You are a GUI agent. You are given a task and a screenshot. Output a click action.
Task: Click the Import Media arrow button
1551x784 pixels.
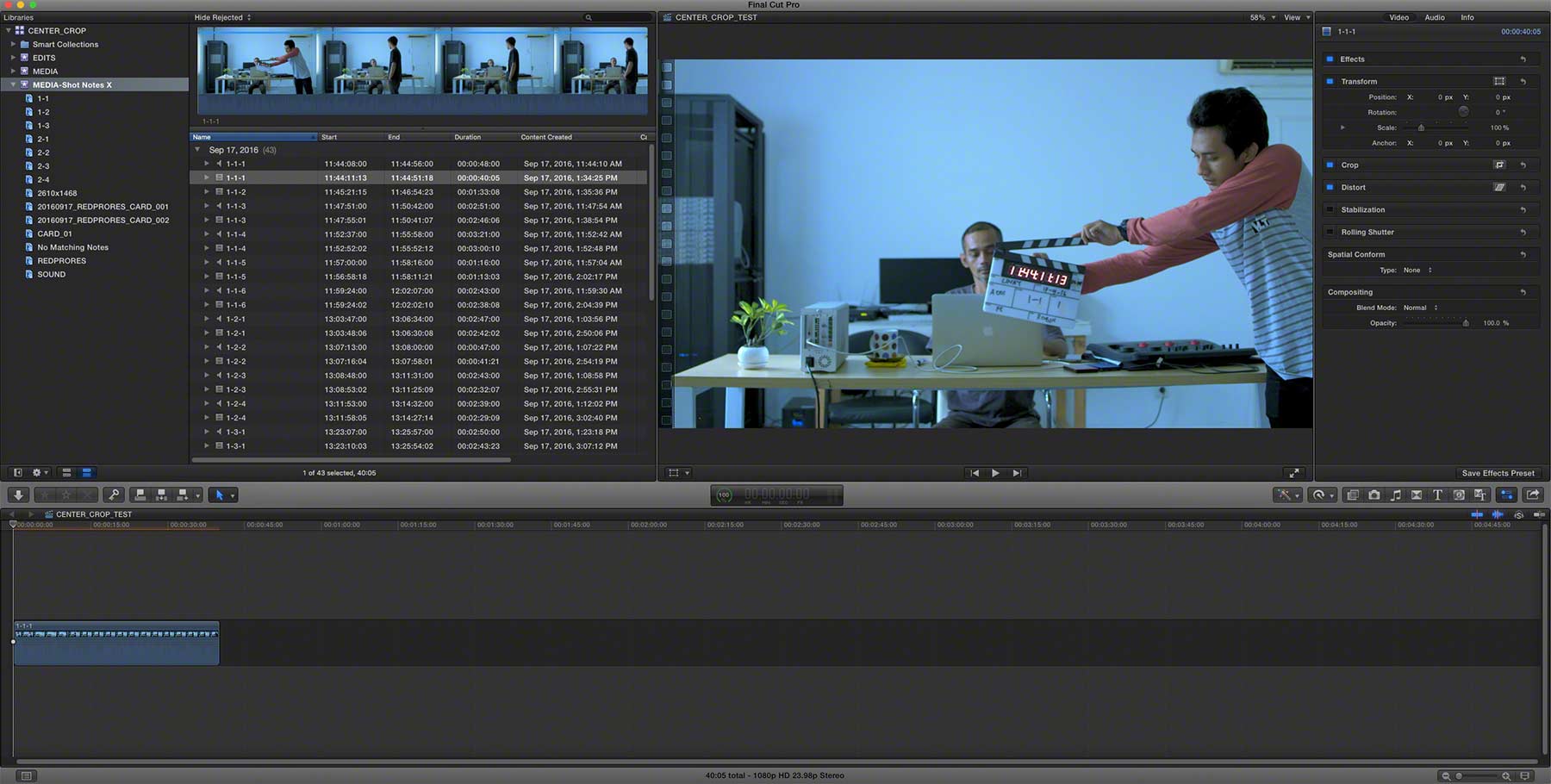18,495
